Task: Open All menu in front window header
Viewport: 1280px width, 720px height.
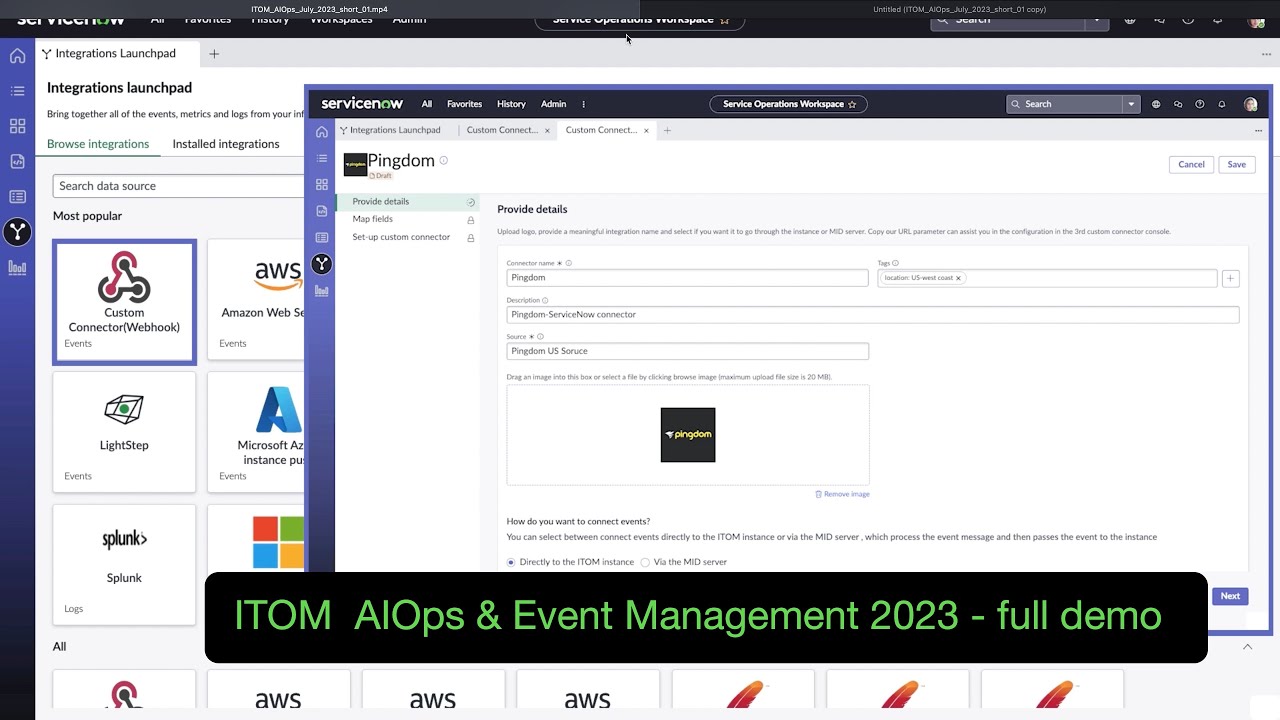Action: coord(427,104)
